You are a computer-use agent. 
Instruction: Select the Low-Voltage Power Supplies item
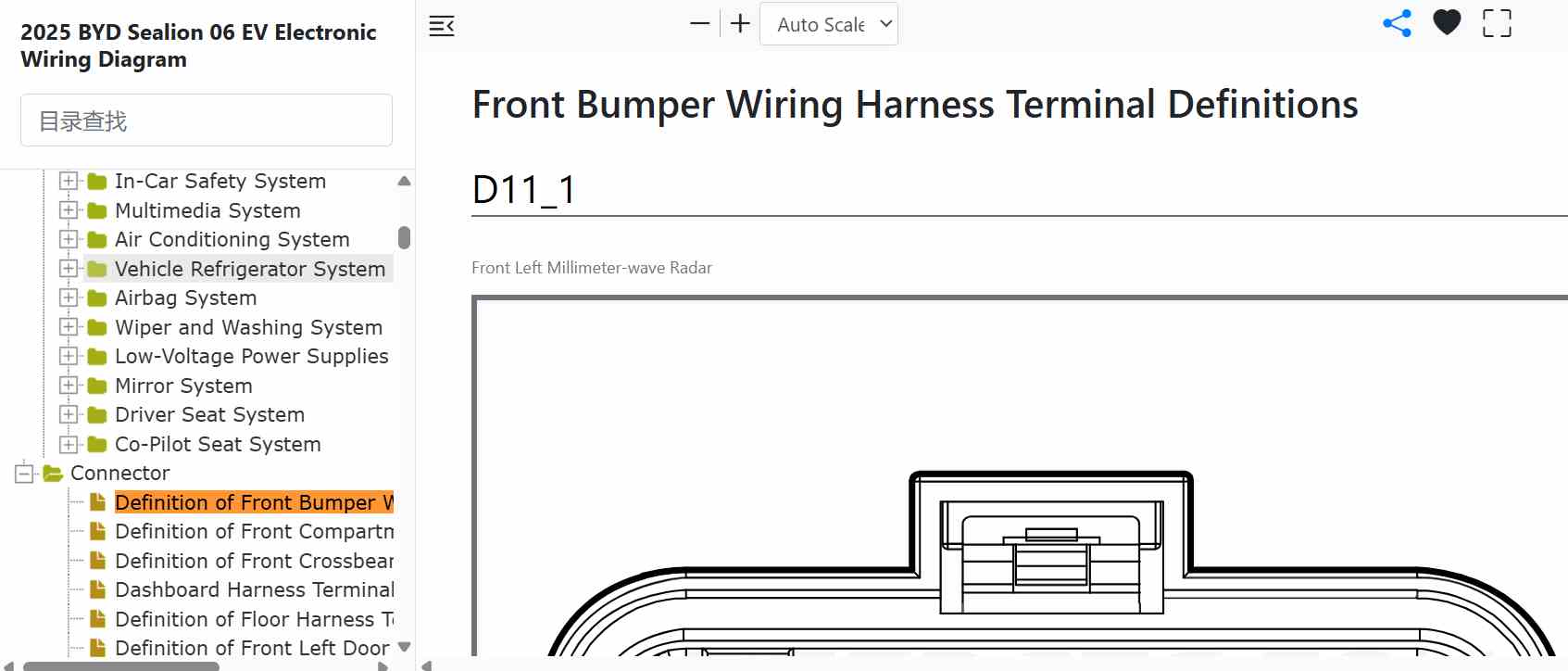(x=252, y=356)
